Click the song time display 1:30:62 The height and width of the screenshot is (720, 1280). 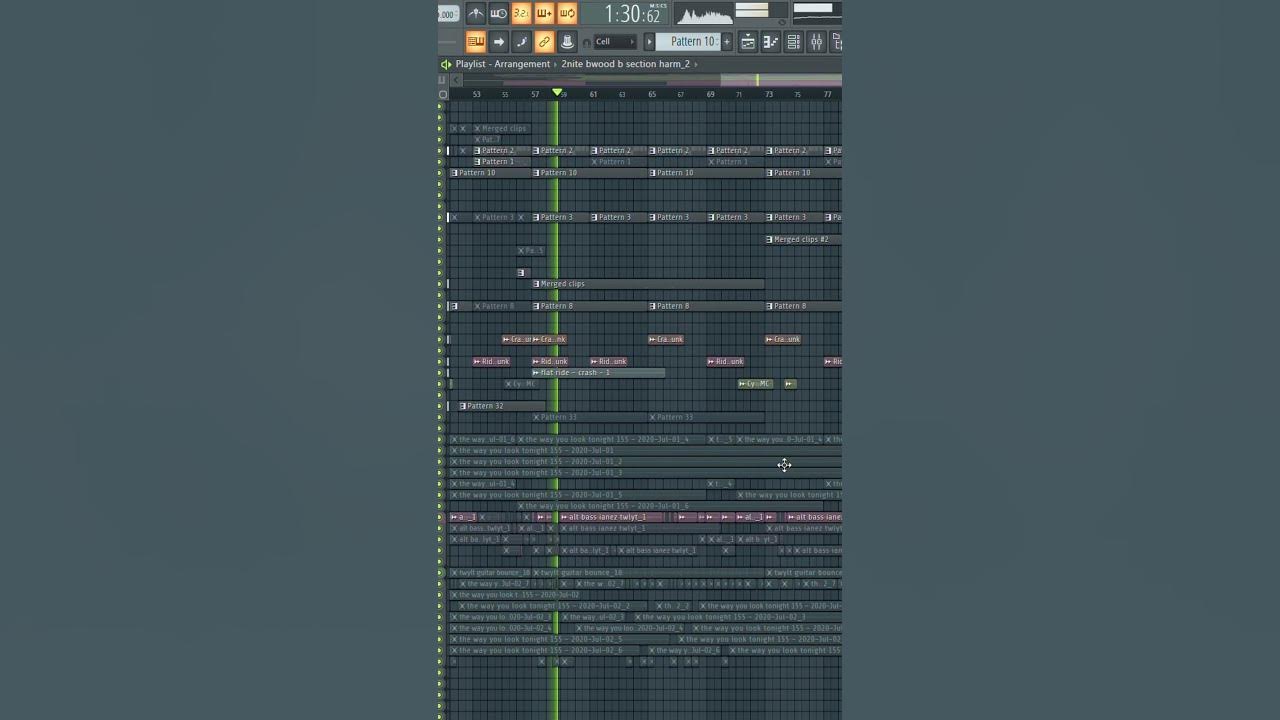632,14
